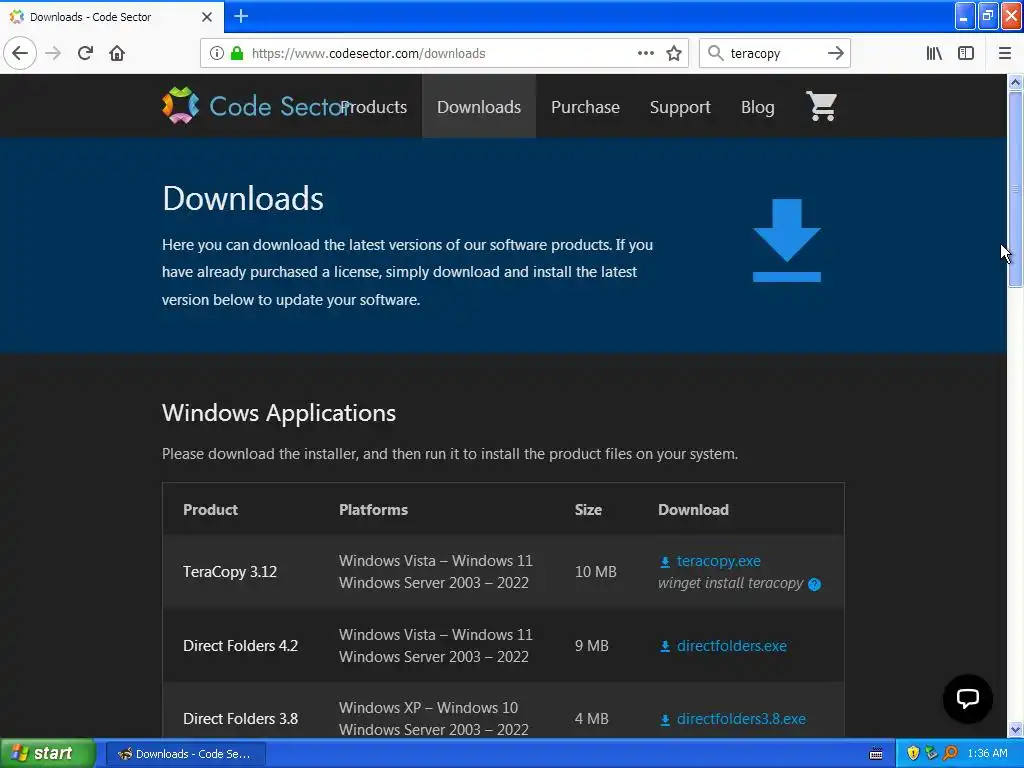
Task: Click the page scrollbar thumb
Action: click(1015, 189)
